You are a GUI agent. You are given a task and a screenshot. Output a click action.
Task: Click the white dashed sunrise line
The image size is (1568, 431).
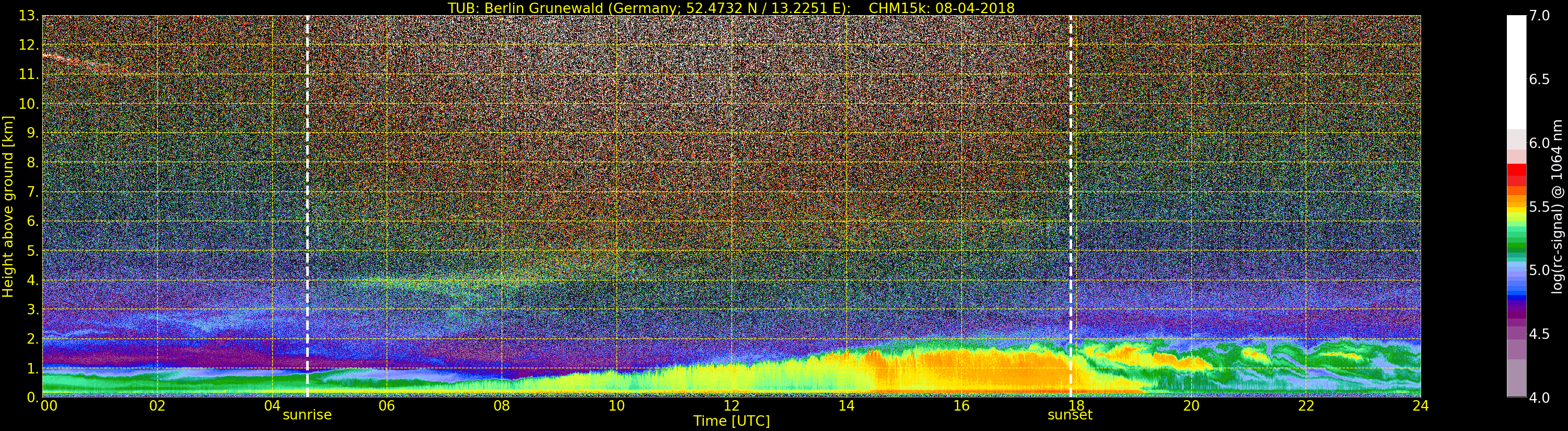pos(307,207)
